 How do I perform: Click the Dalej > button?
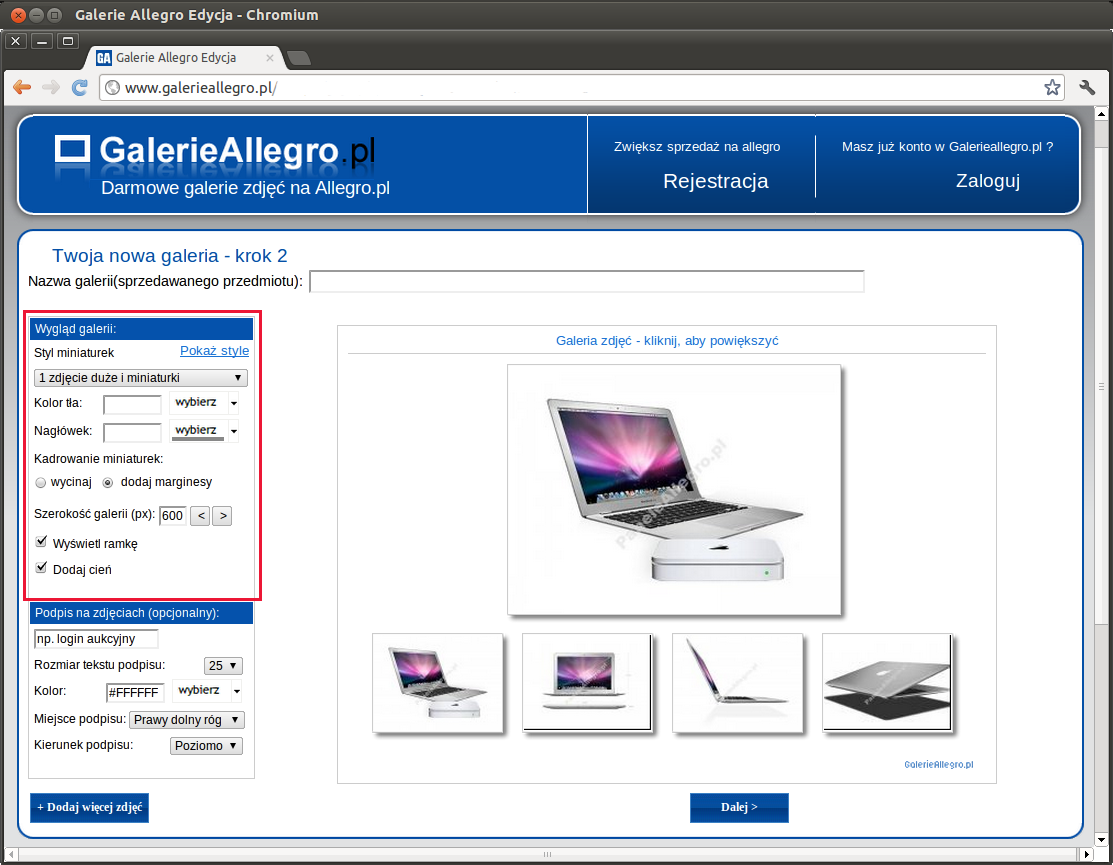coord(739,808)
